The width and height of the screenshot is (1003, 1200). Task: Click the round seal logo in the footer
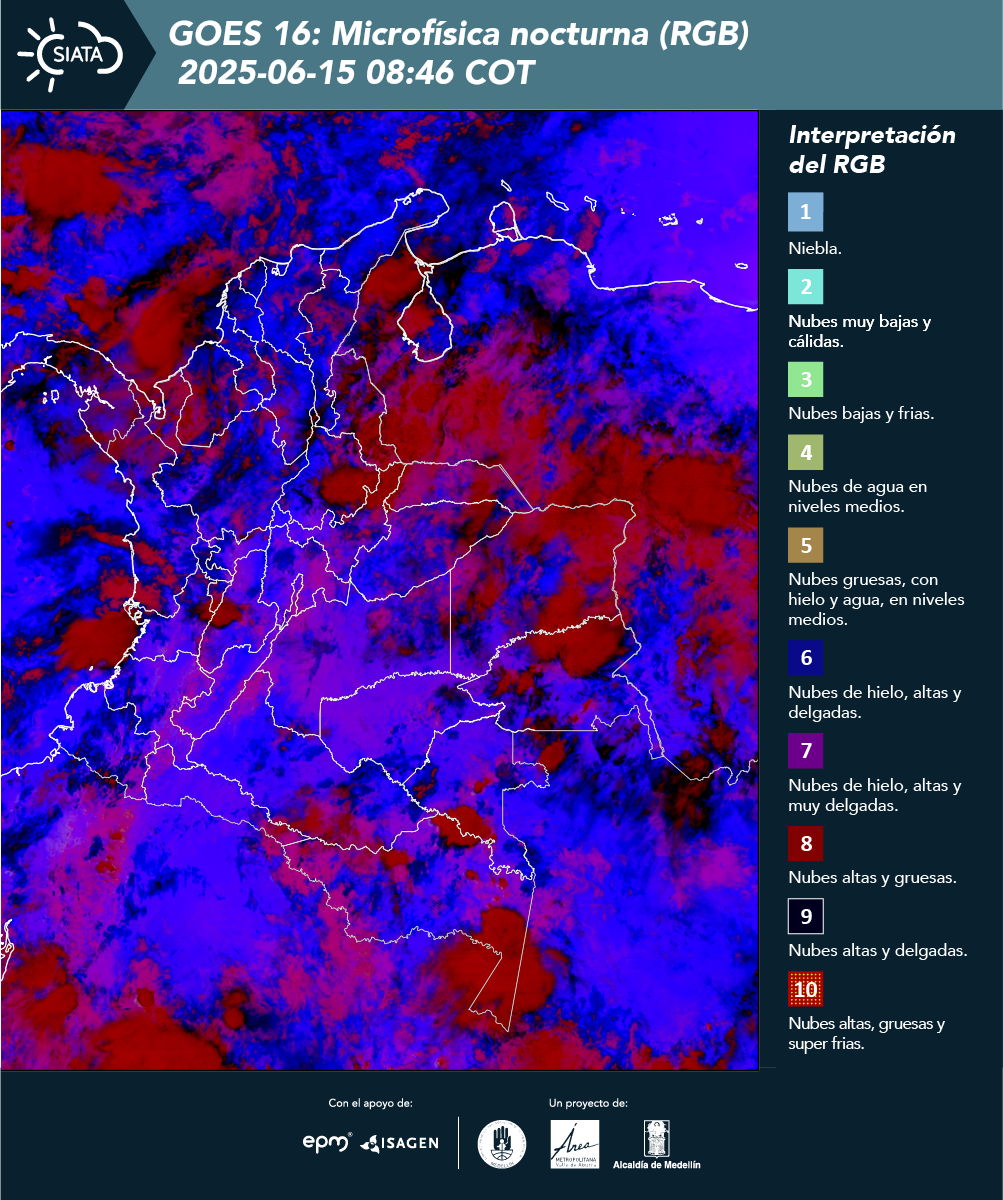pyautogui.click(x=502, y=1144)
